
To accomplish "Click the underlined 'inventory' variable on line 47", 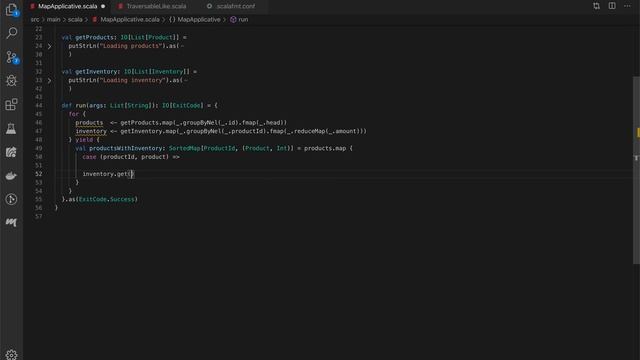I will click(91, 131).
